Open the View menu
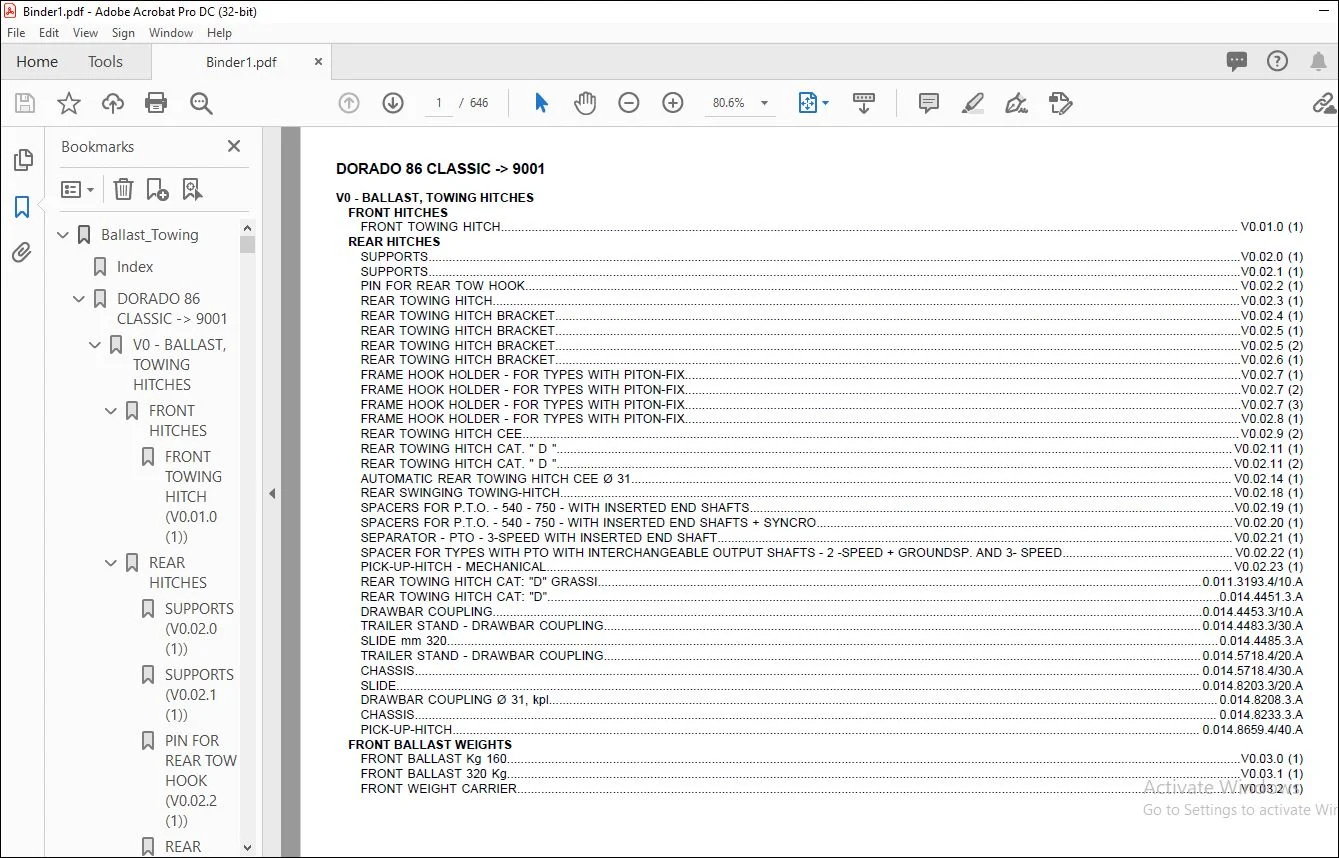The image size is (1339, 858). click(x=85, y=33)
